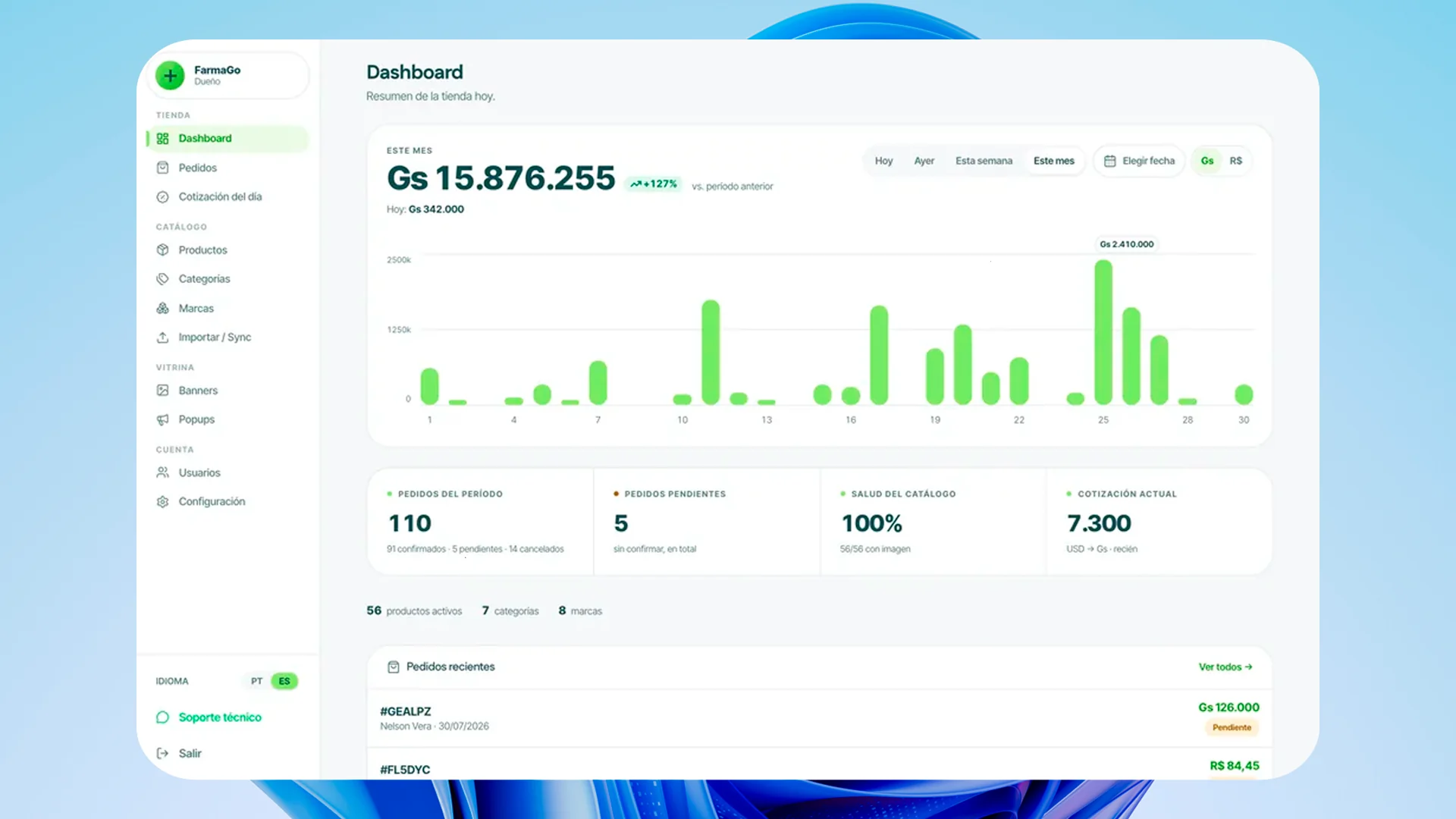The height and width of the screenshot is (819, 1456).
Task: Open Importar / Sync page
Action: coord(227,337)
